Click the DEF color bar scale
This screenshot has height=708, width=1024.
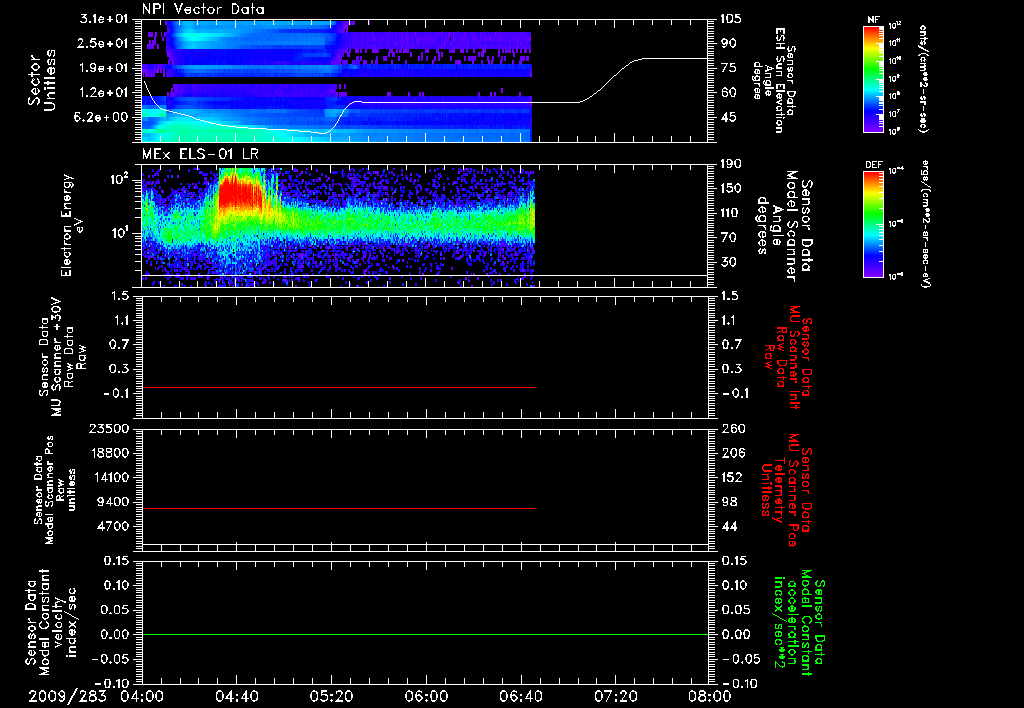(x=874, y=224)
